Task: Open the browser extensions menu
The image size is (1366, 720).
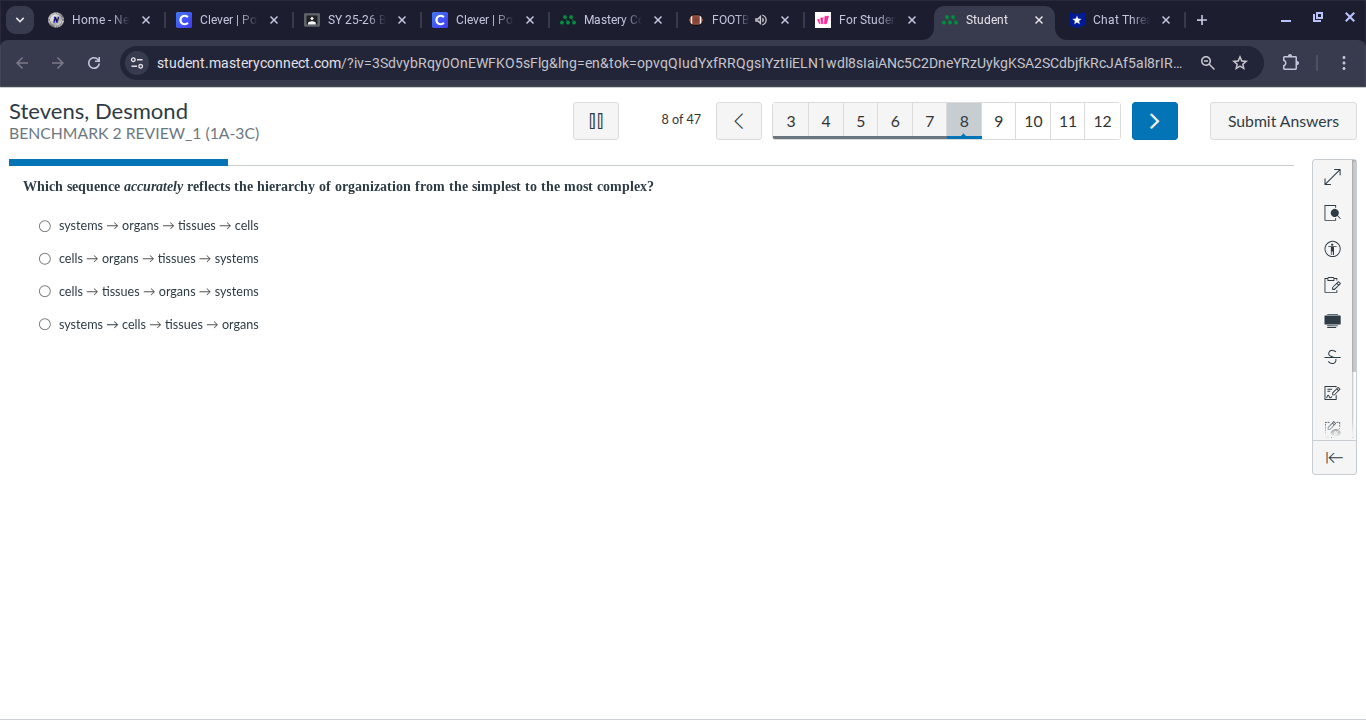Action: [x=1291, y=63]
